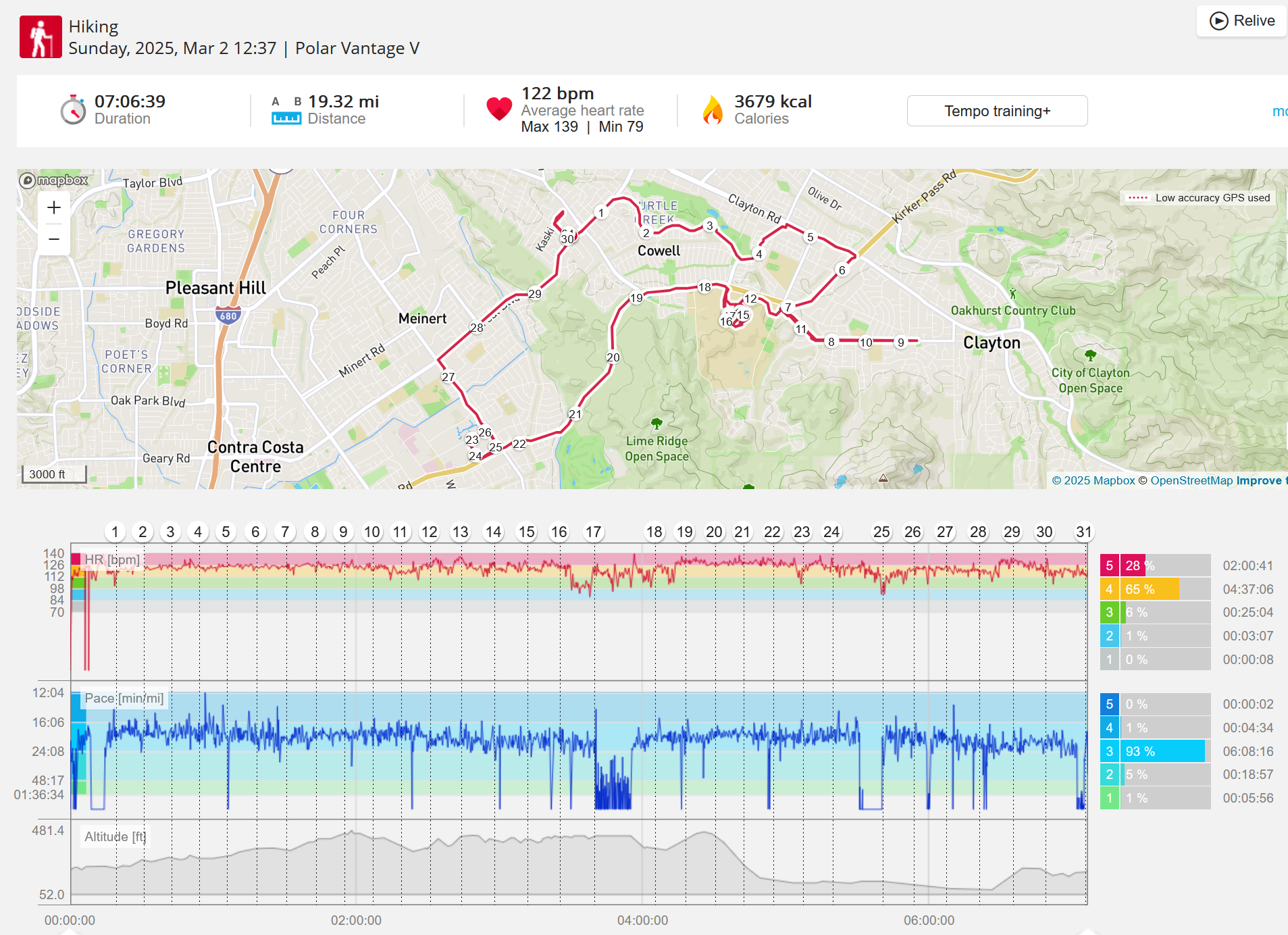Click pace zone 3 cyan bar

(x=1162, y=751)
